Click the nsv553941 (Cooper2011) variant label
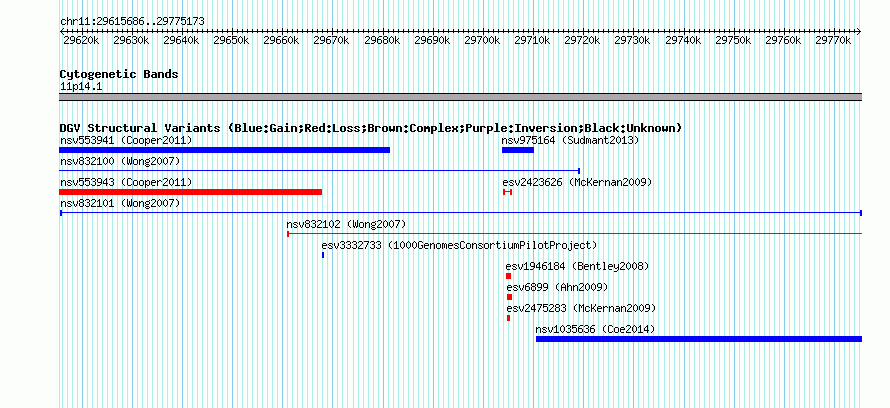890x408 pixels. coord(126,140)
